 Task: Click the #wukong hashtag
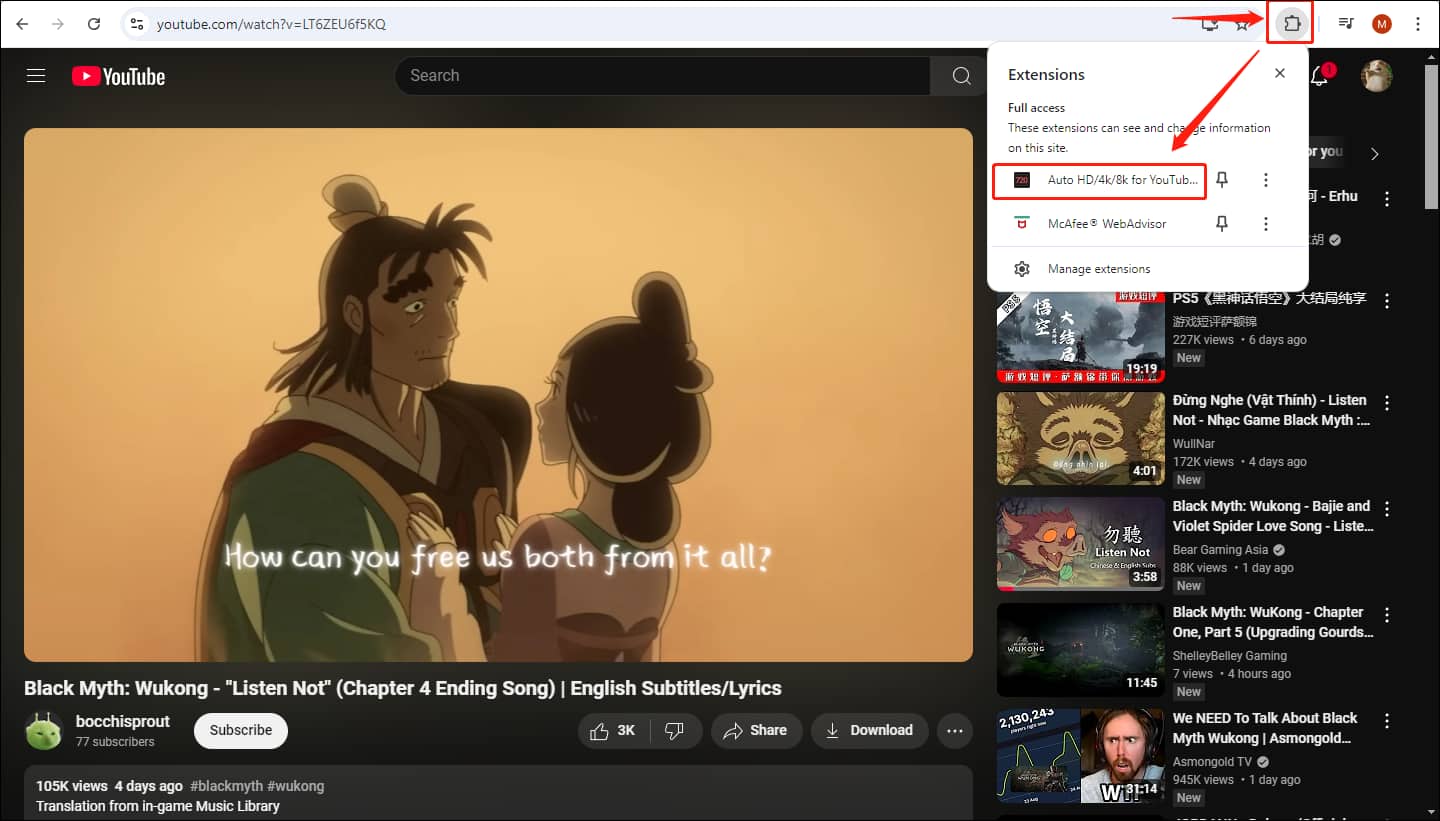[x=296, y=786]
